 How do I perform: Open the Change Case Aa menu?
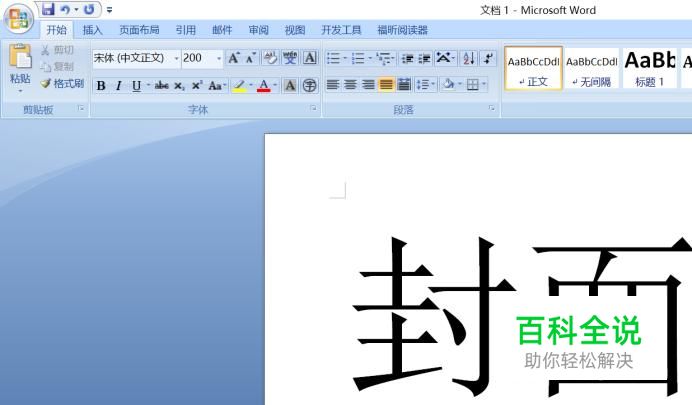pos(217,86)
